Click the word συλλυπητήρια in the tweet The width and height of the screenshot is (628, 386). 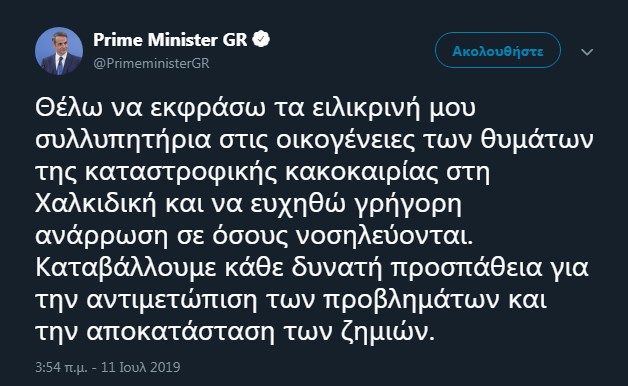click(x=123, y=141)
